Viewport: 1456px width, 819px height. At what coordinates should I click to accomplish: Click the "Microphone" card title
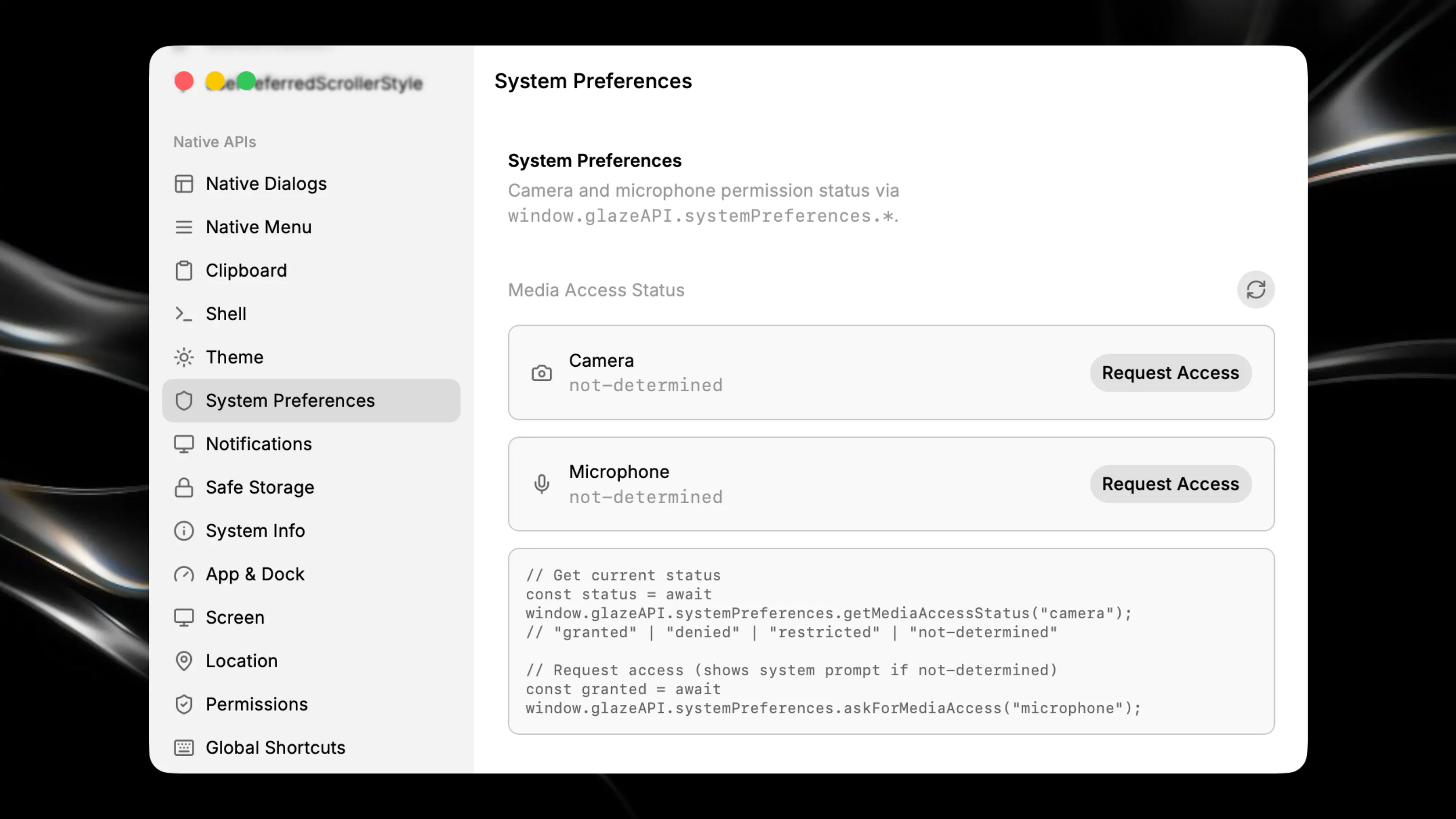(x=619, y=472)
